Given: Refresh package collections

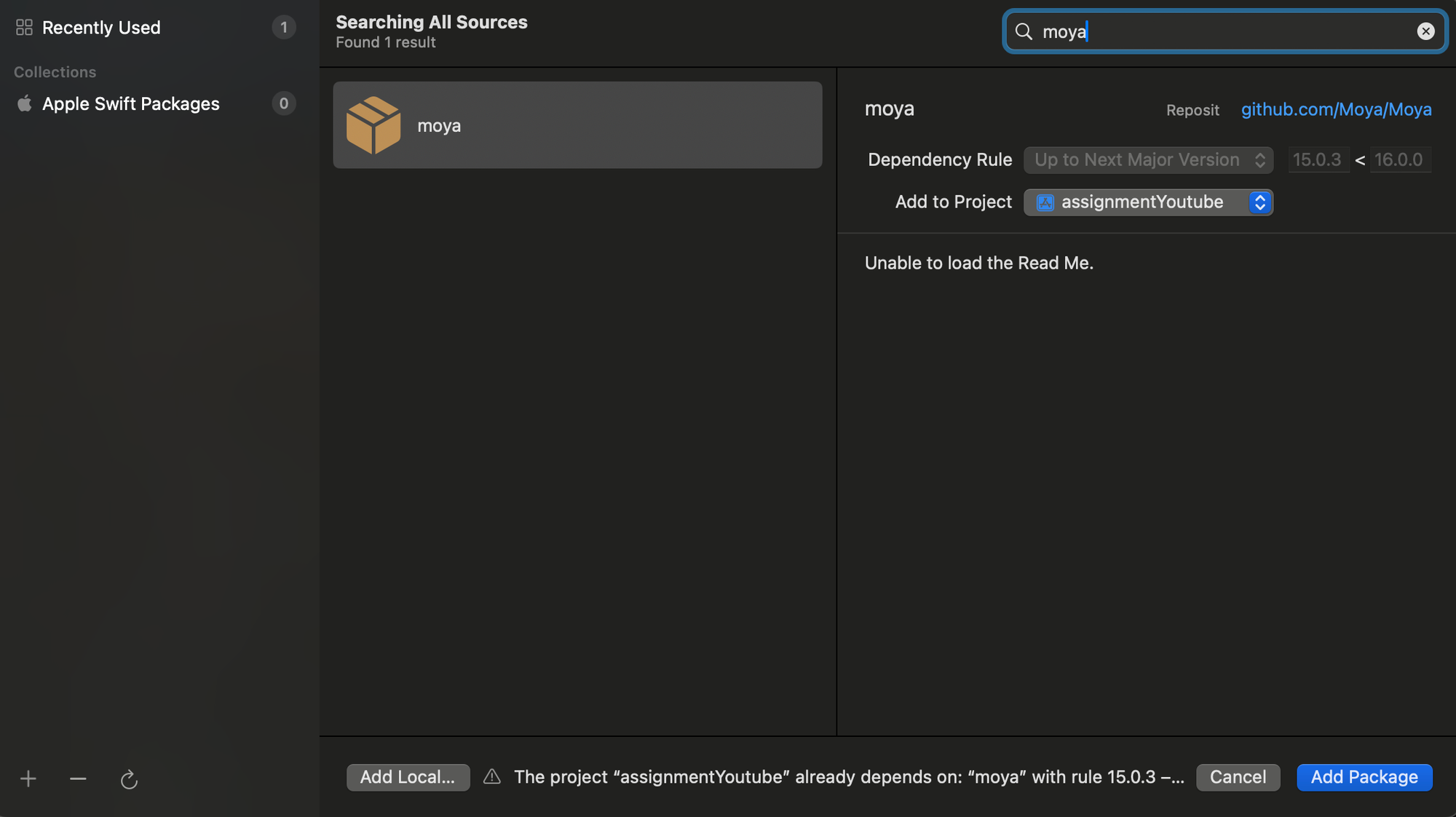Looking at the screenshot, I should click(129, 779).
